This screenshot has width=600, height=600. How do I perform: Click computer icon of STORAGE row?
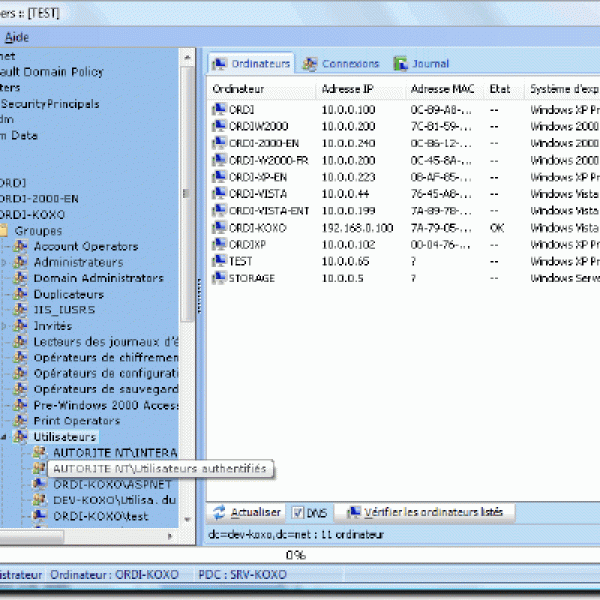219,278
